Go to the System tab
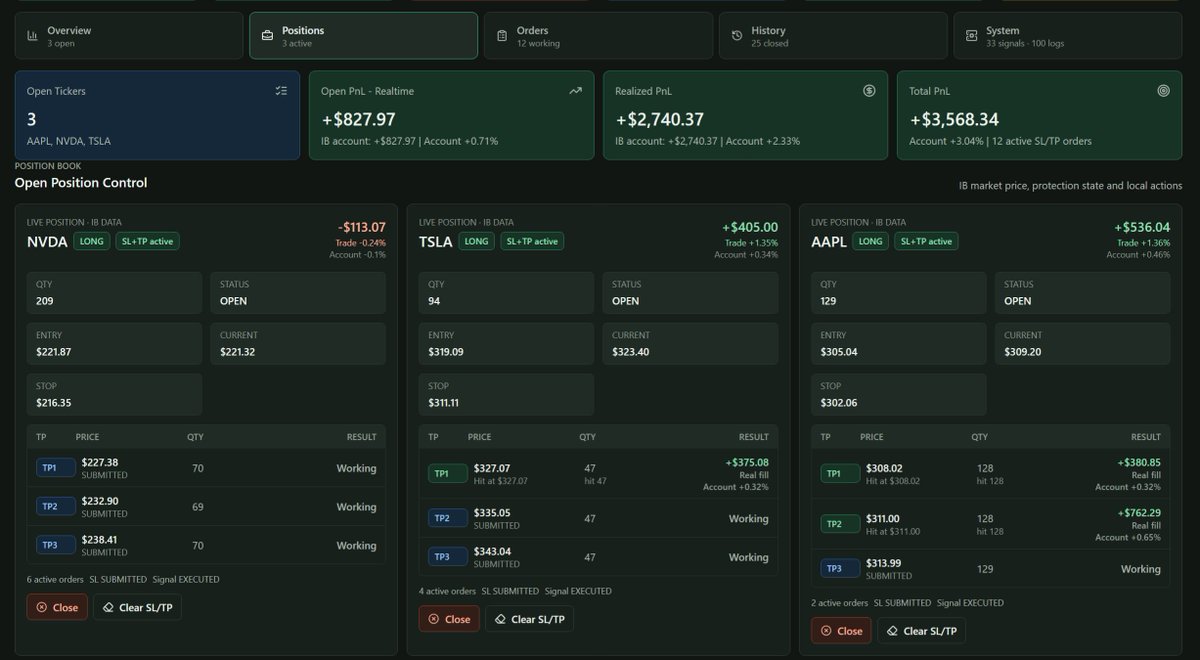Screen dimensions: 1200x660 tap(1068, 36)
